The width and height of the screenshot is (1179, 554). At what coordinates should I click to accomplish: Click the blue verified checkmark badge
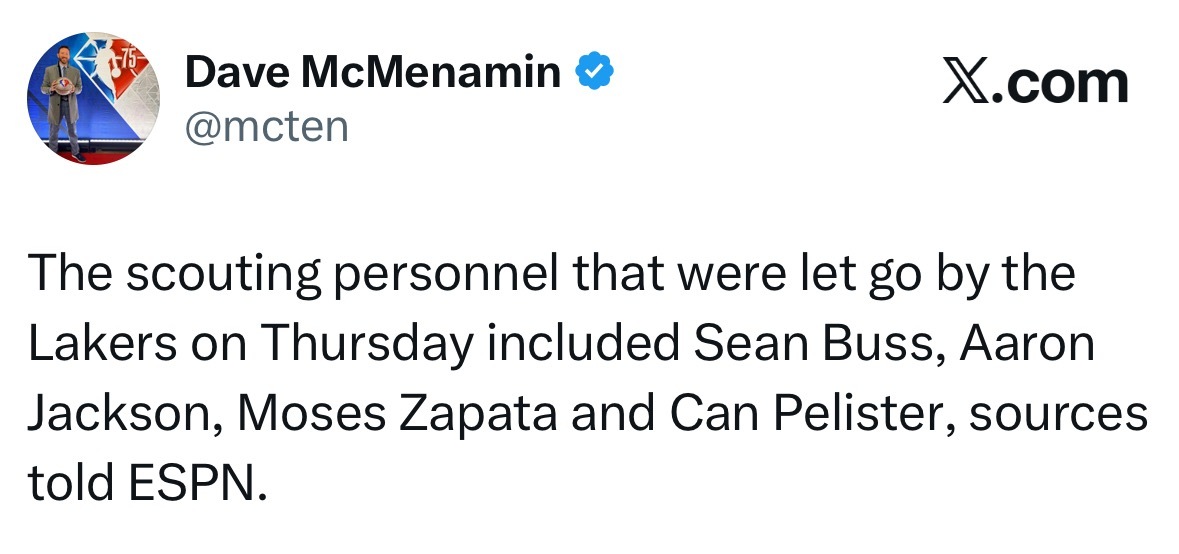(x=596, y=72)
